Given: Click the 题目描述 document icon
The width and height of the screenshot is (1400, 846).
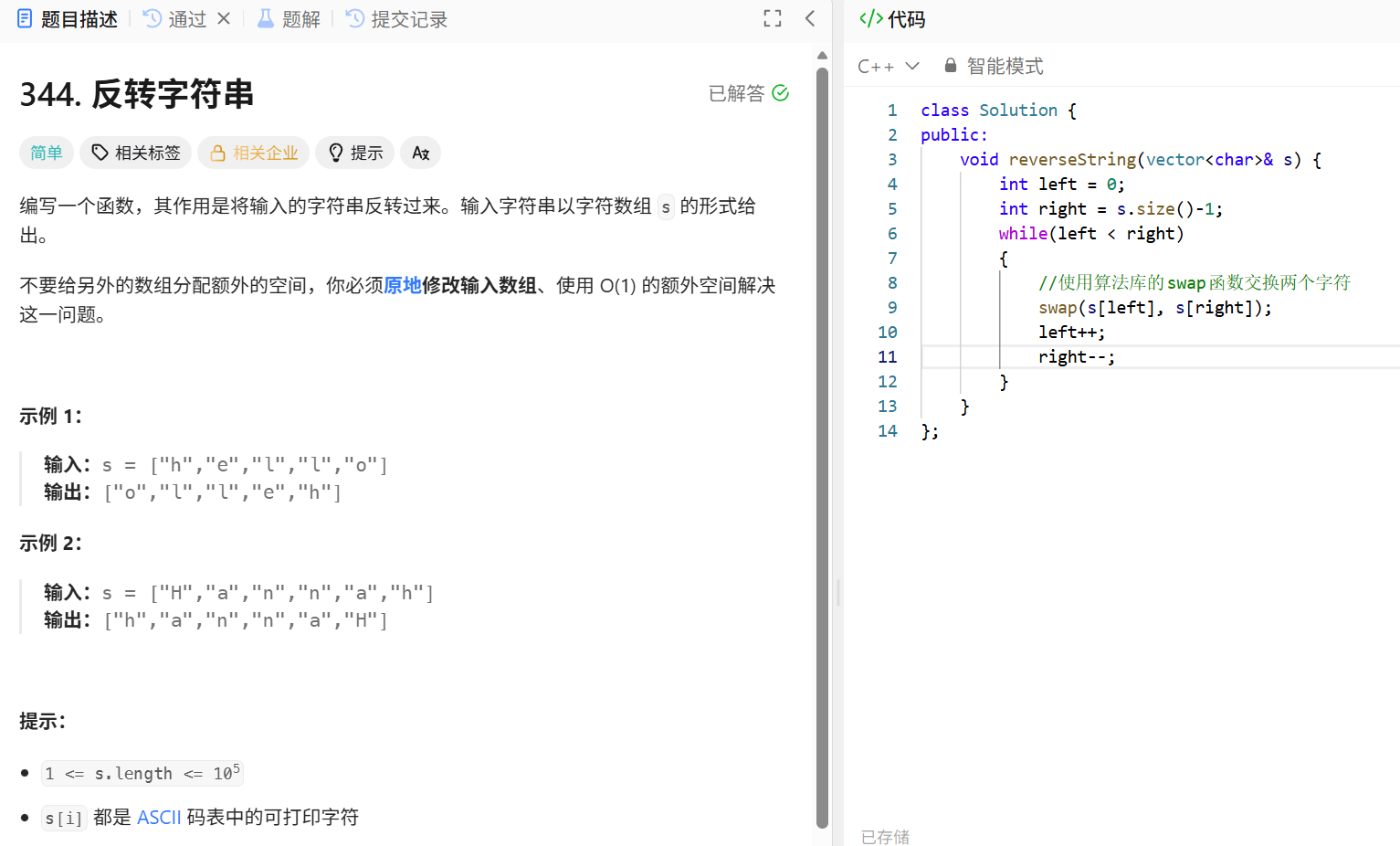Looking at the screenshot, I should pos(25,18).
